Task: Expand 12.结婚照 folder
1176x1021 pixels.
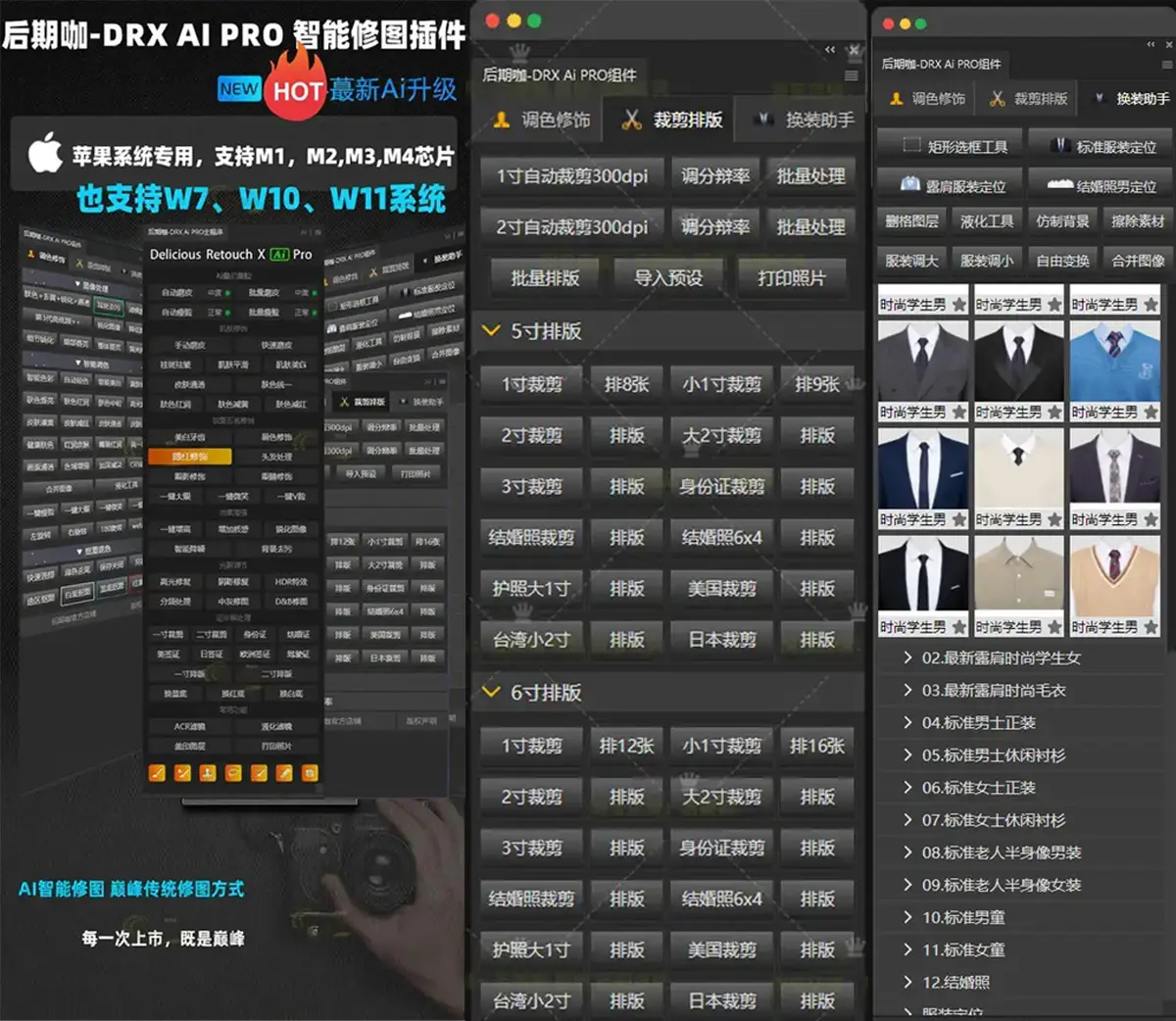Action: [907, 982]
